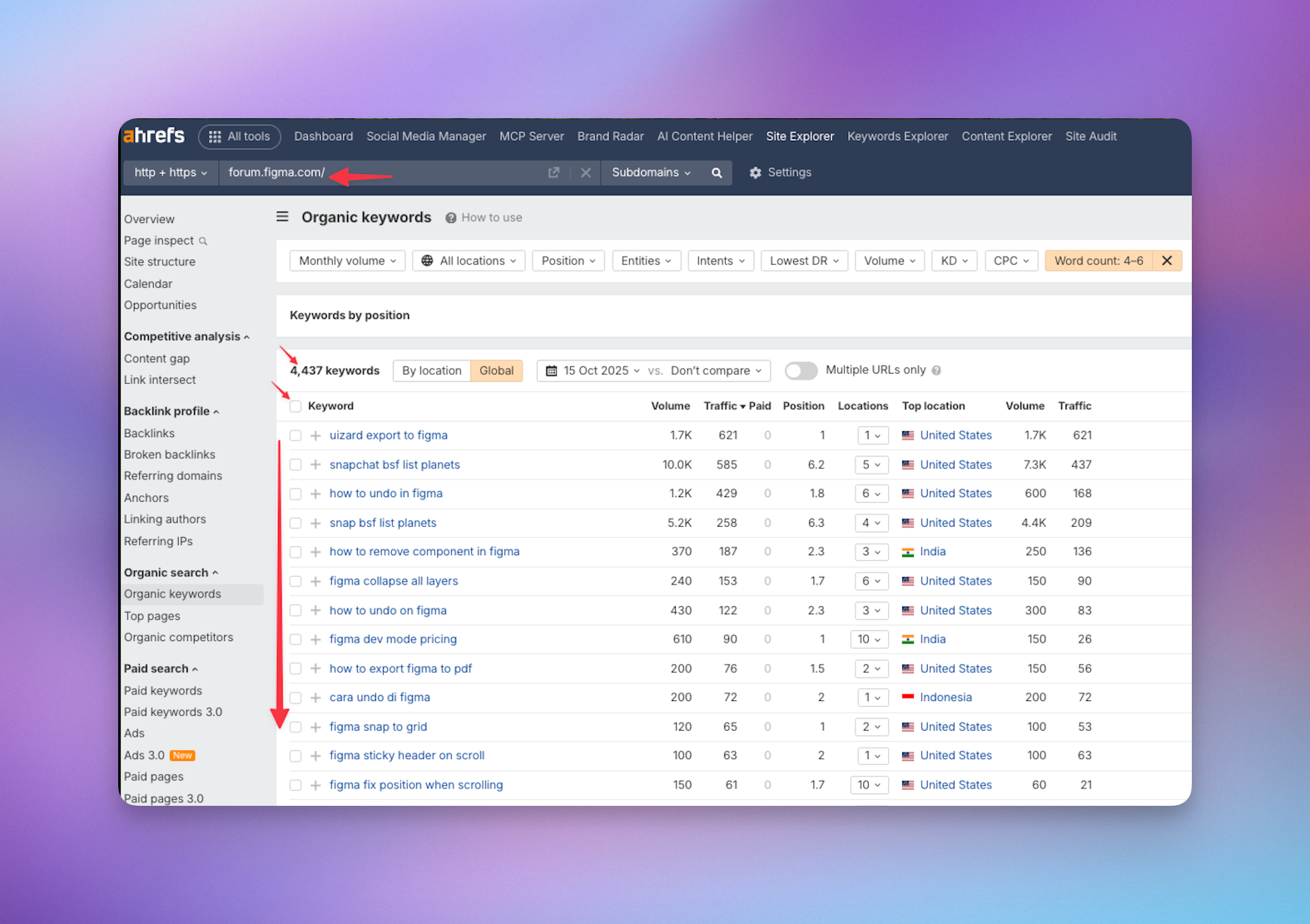1310x924 pixels.
Task: Click the search magnifier button
Action: (x=717, y=172)
